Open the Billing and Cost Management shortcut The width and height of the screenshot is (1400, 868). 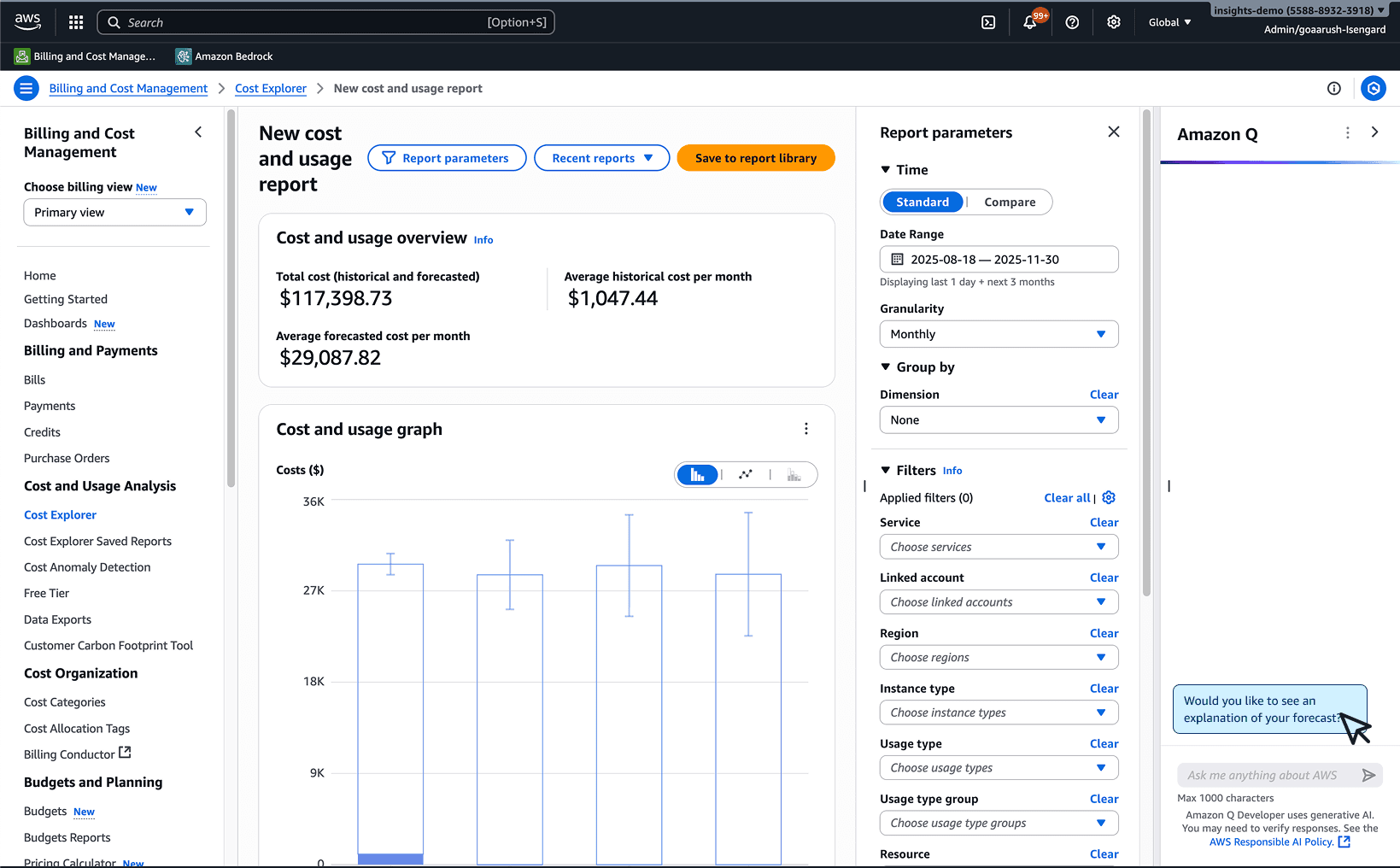tap(85, 56)
